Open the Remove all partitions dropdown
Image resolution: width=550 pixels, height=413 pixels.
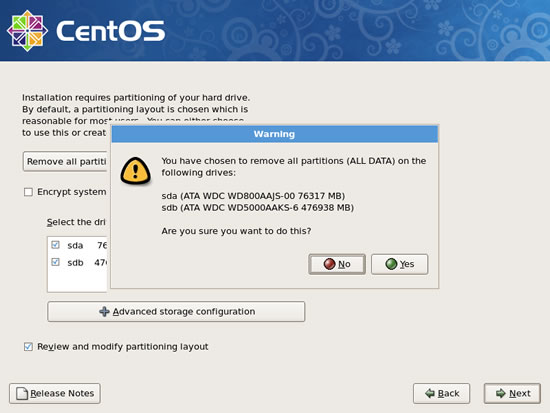click(x=65, y=161)
